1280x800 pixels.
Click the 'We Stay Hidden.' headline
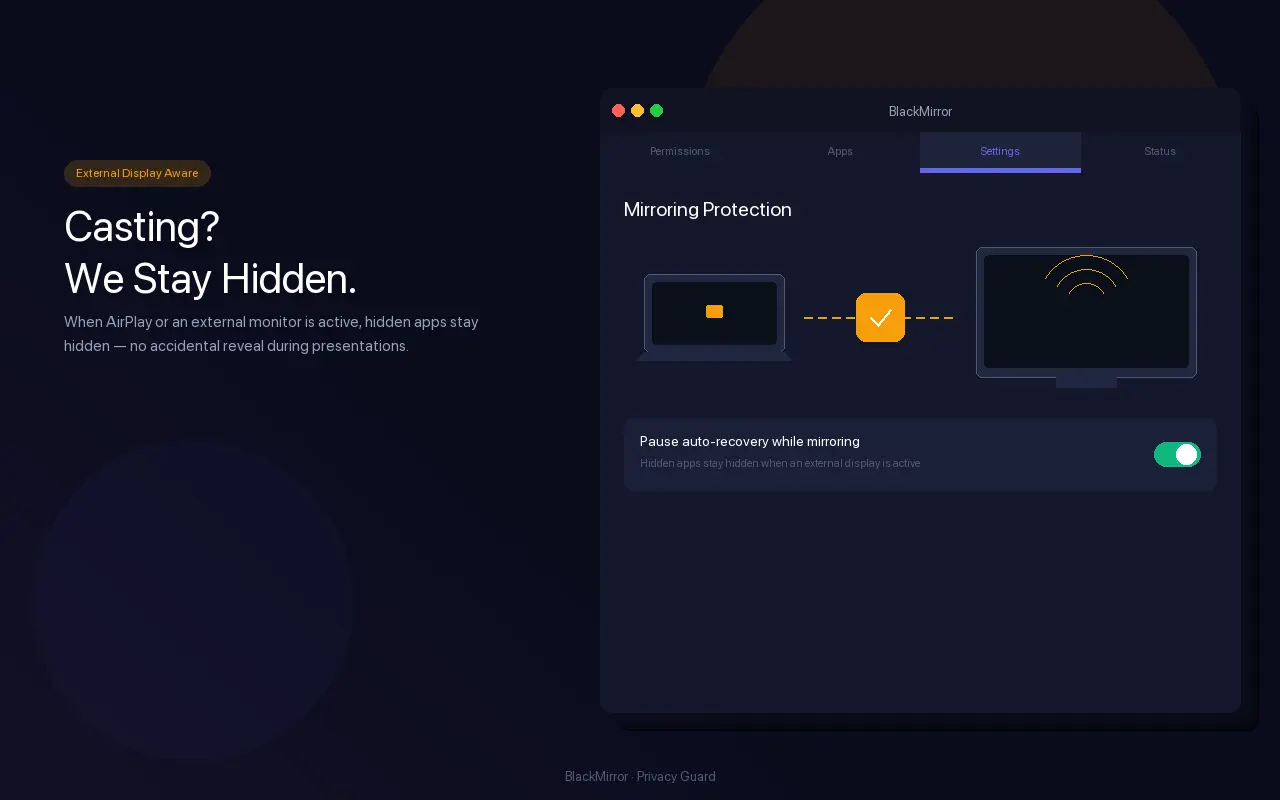[x=210, y=278]
